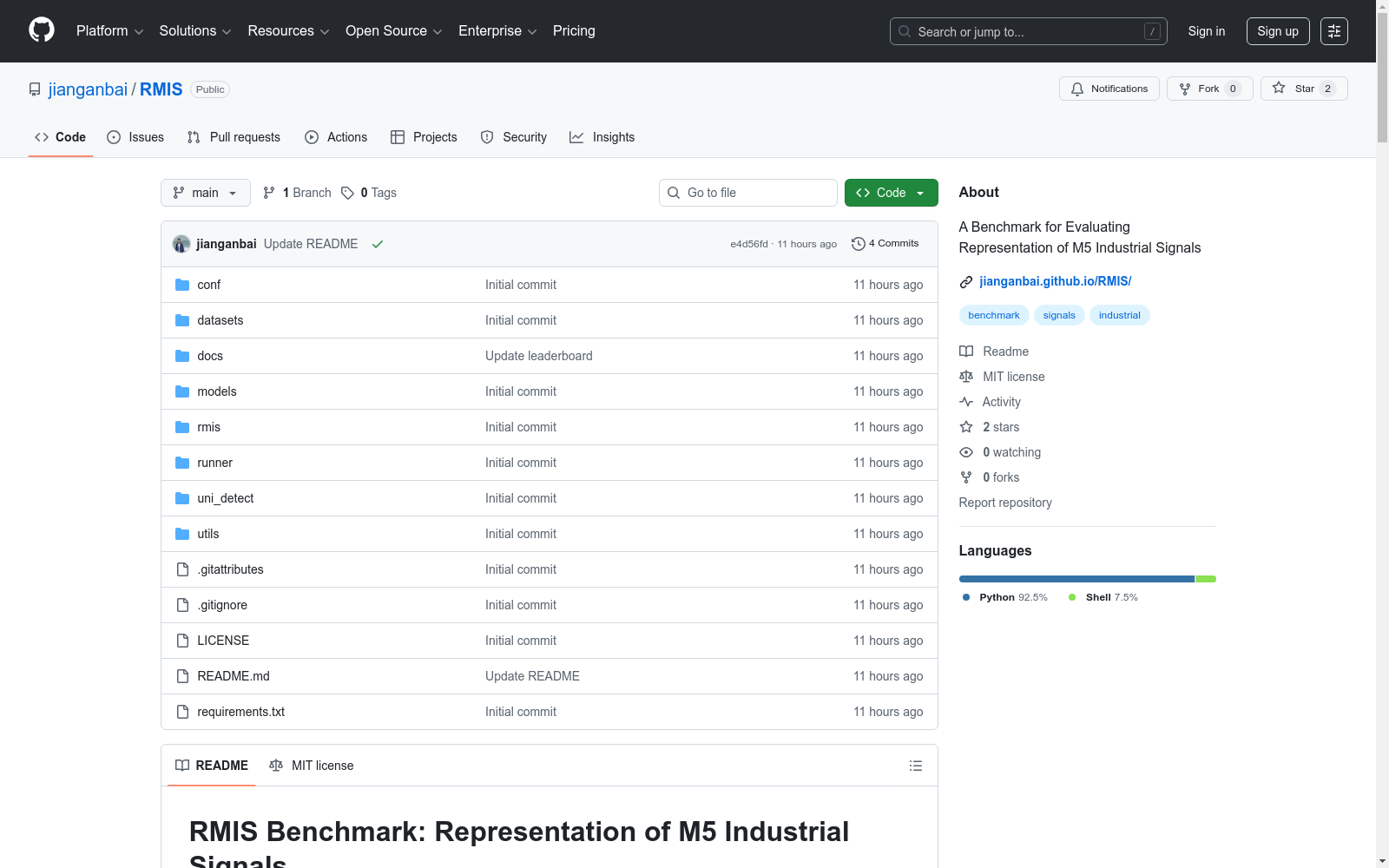Viewport: 1389px width, 868px height.
Task: Open the README outline icon
Action: 916,766
